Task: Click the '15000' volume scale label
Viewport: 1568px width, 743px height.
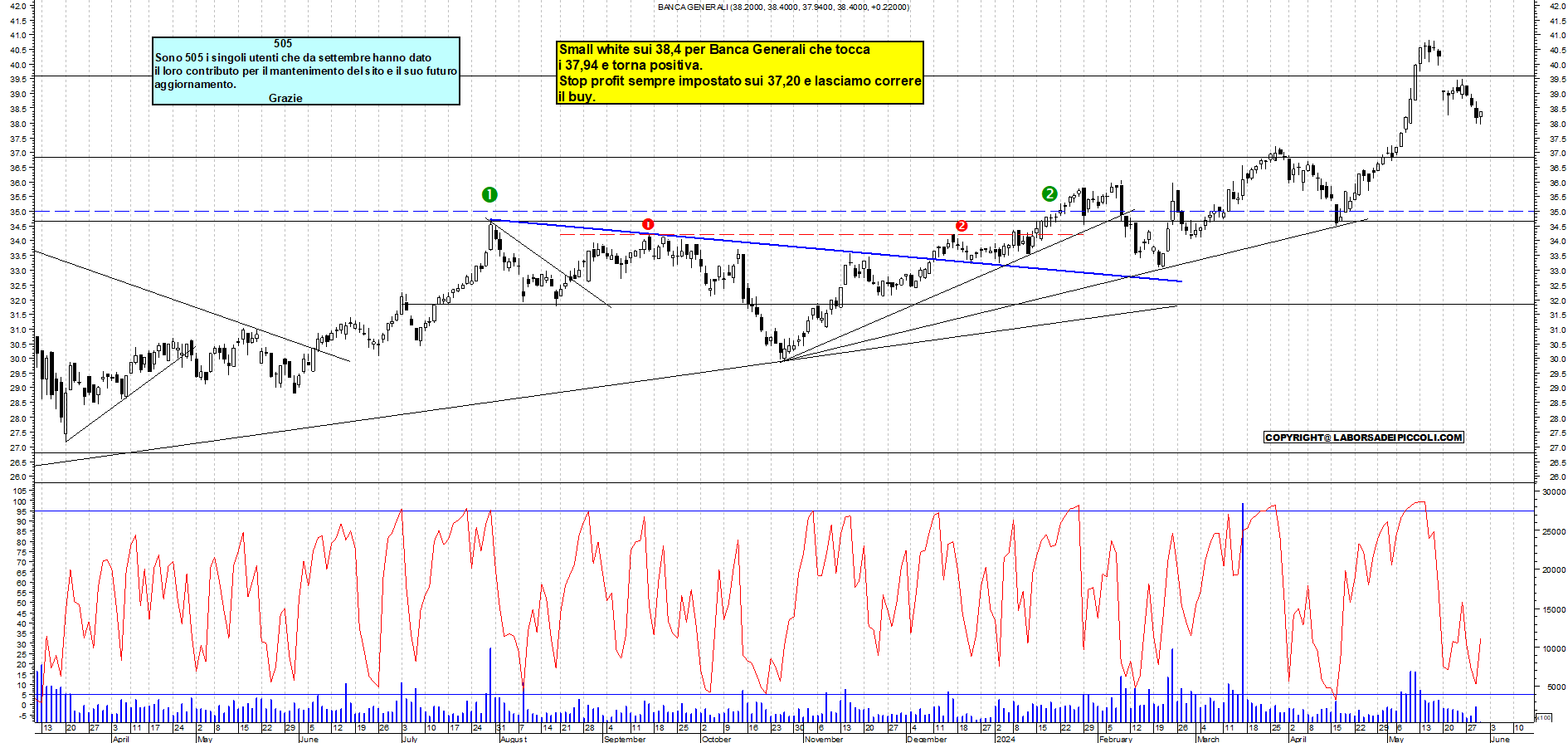Action: coord(1554,609)
